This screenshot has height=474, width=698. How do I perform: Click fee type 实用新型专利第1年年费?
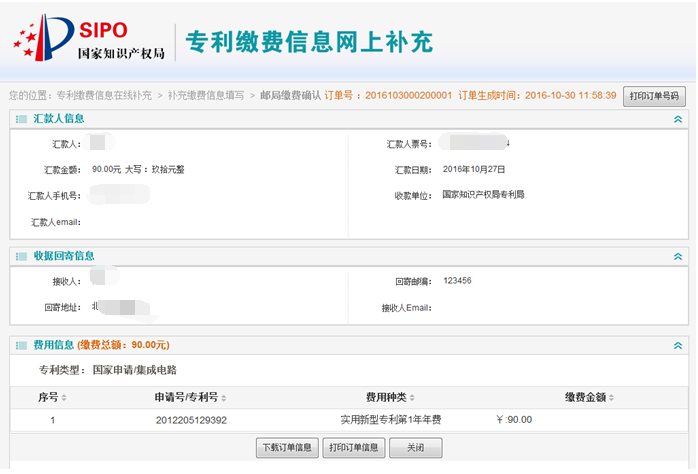[390, 420]
